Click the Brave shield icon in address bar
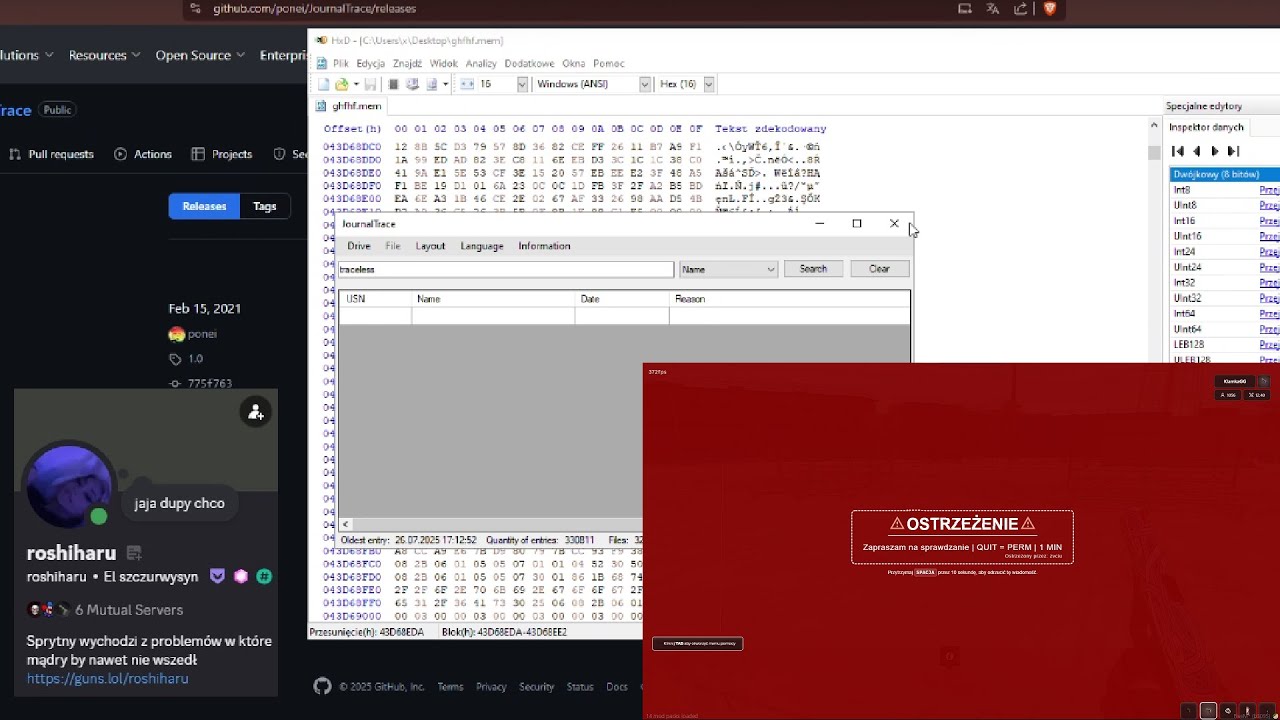This screenshot has height=720, width=1280. [1050, 8]
